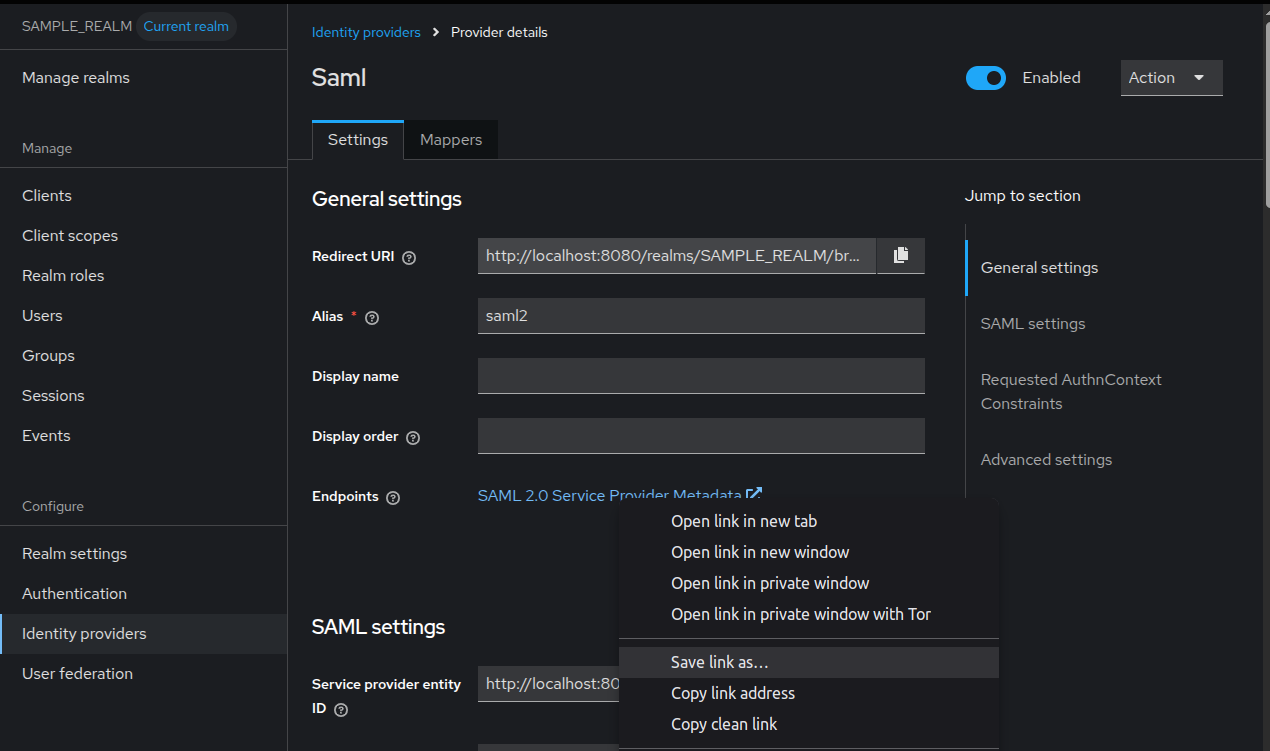Show help for Display order
Image resolution: width=1270 pixels, height=751 pixels.
tap(413, 437)
